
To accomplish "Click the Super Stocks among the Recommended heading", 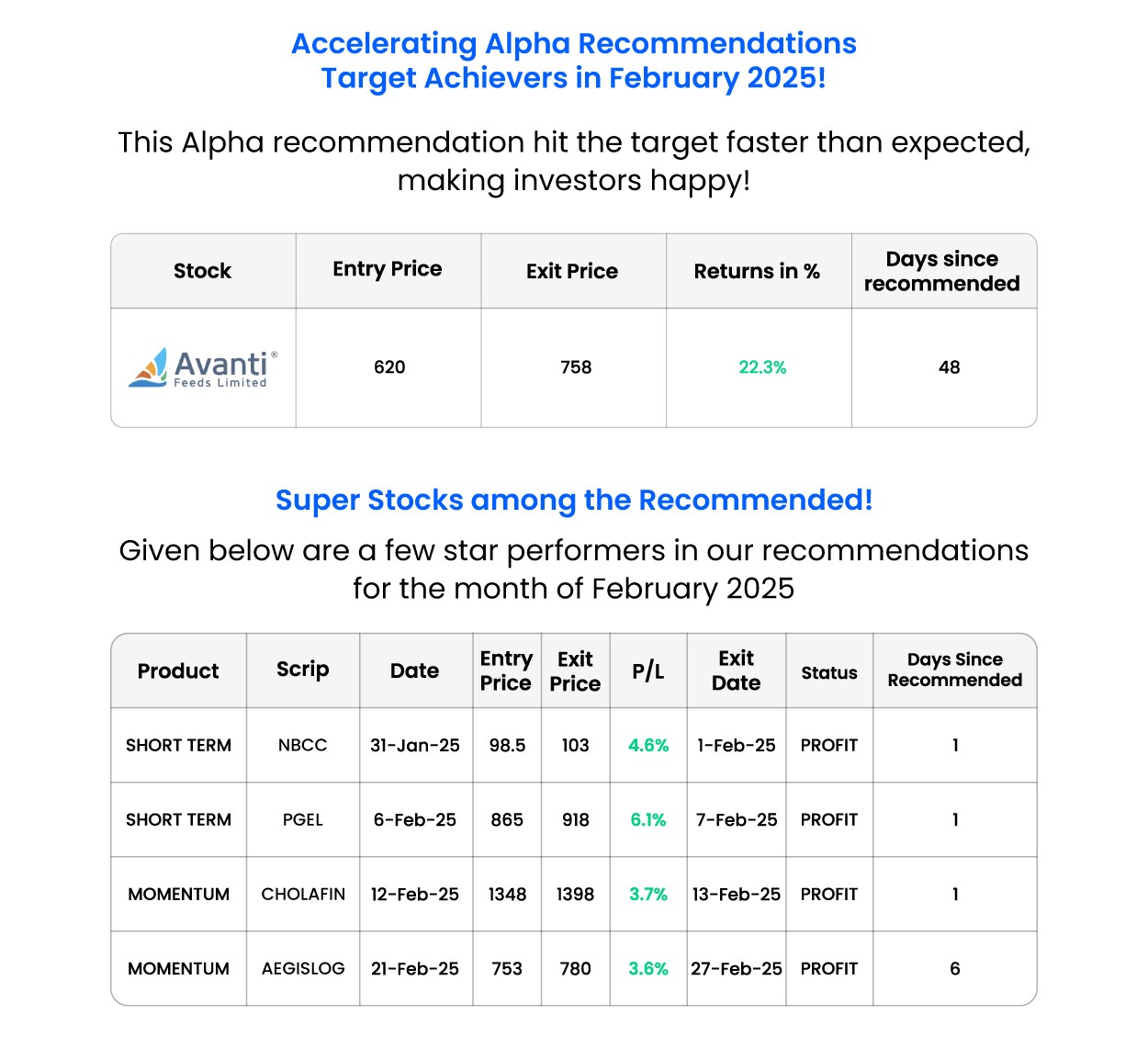I will [x=573, y=500].
